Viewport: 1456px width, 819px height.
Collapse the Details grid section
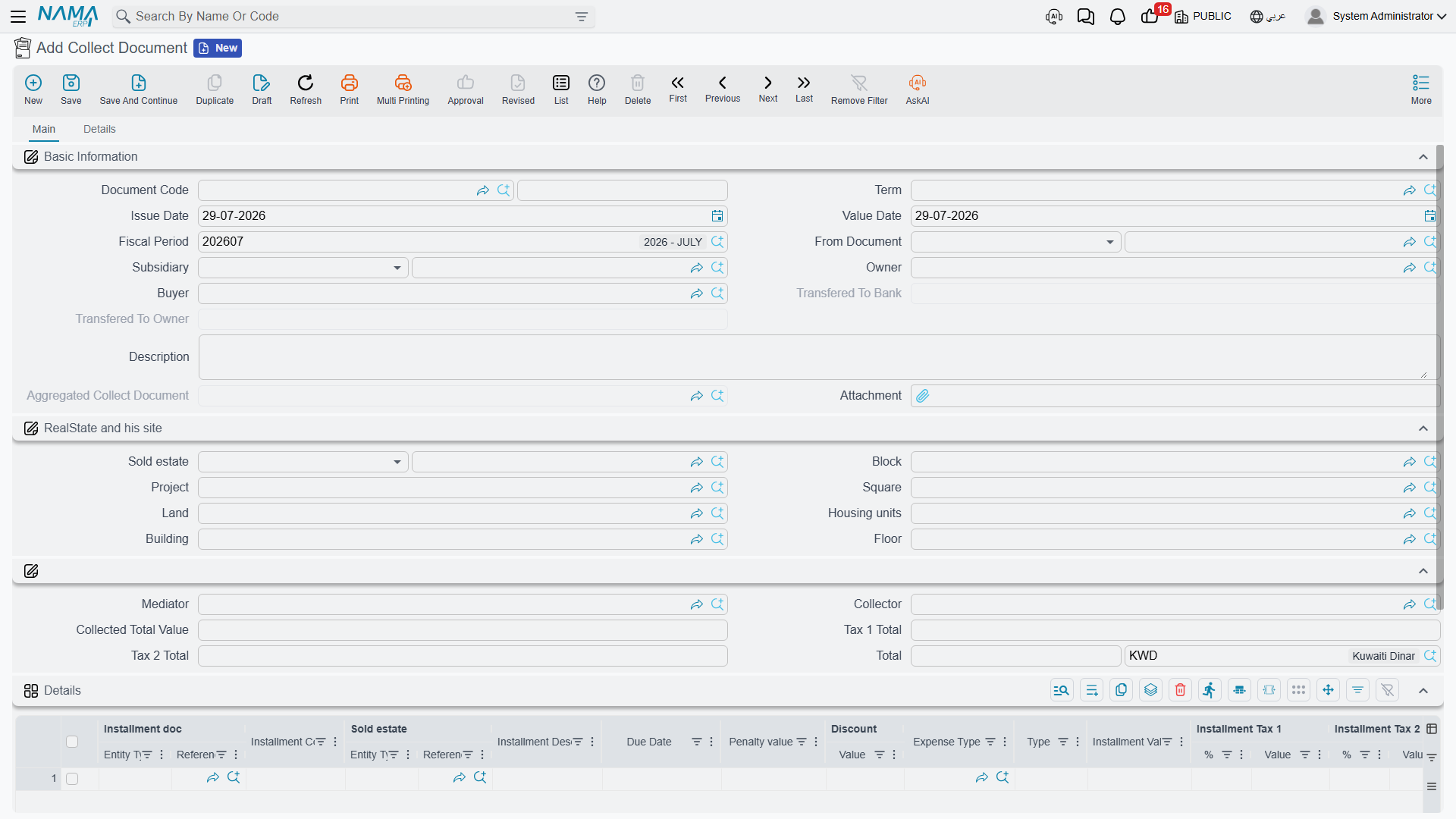click(1423, 691)
